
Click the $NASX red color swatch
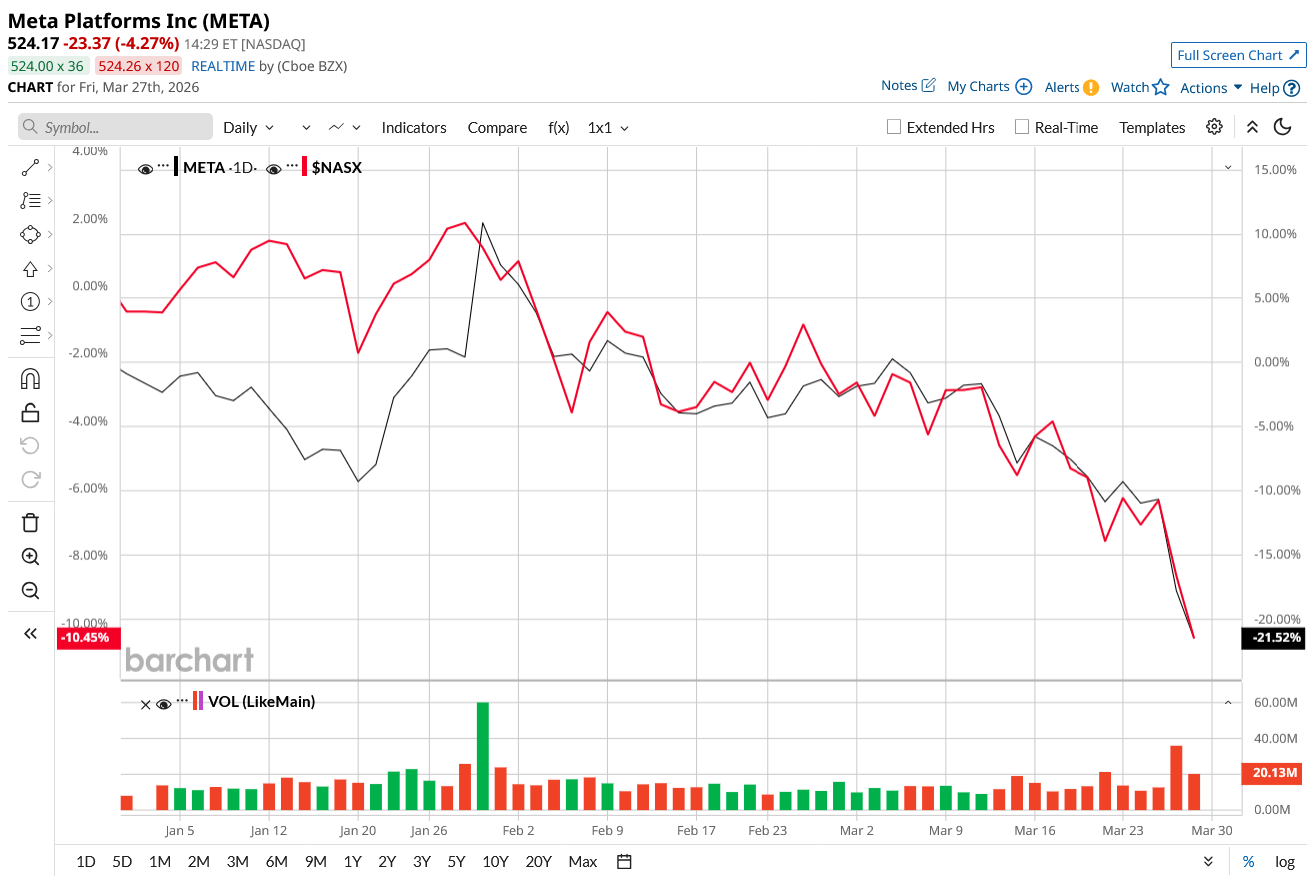tap(305, 167)
